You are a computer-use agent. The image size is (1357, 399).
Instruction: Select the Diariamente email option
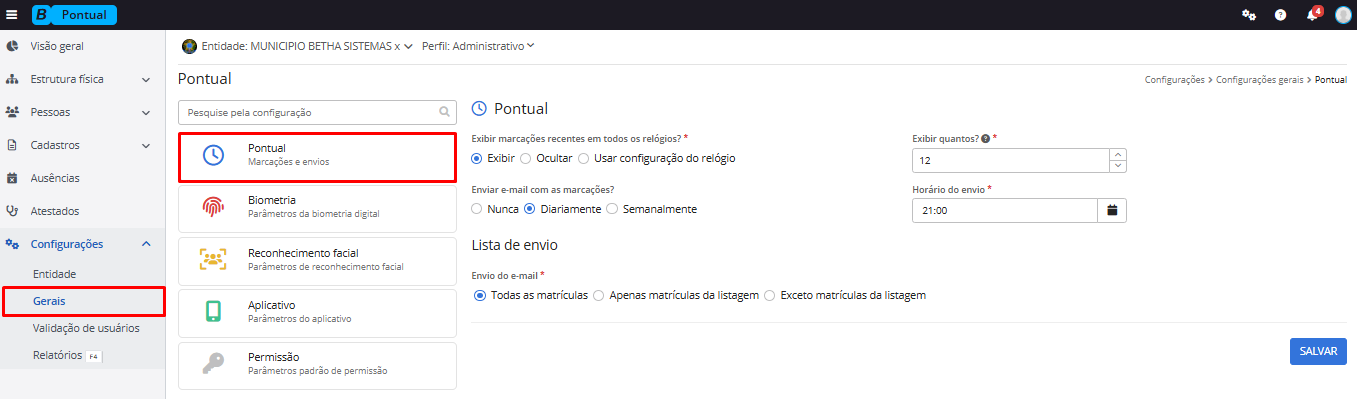pyautogui.click(x=530, y=209)
